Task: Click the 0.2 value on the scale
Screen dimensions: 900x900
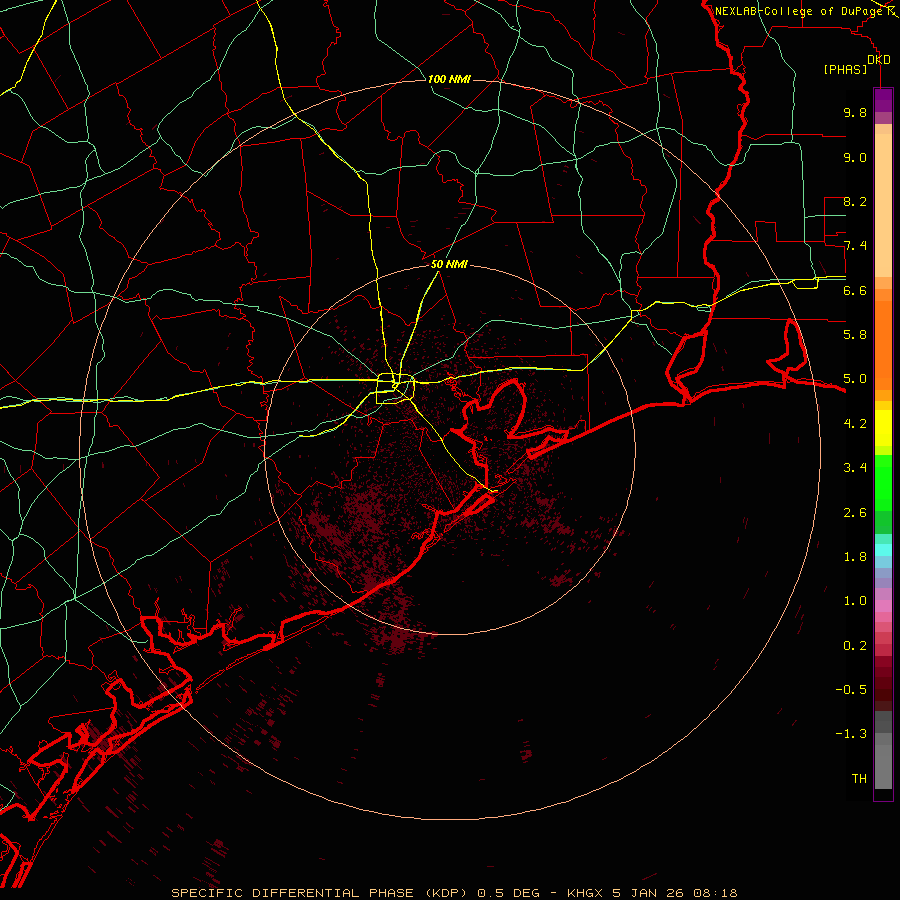Action: pos(855,646)
